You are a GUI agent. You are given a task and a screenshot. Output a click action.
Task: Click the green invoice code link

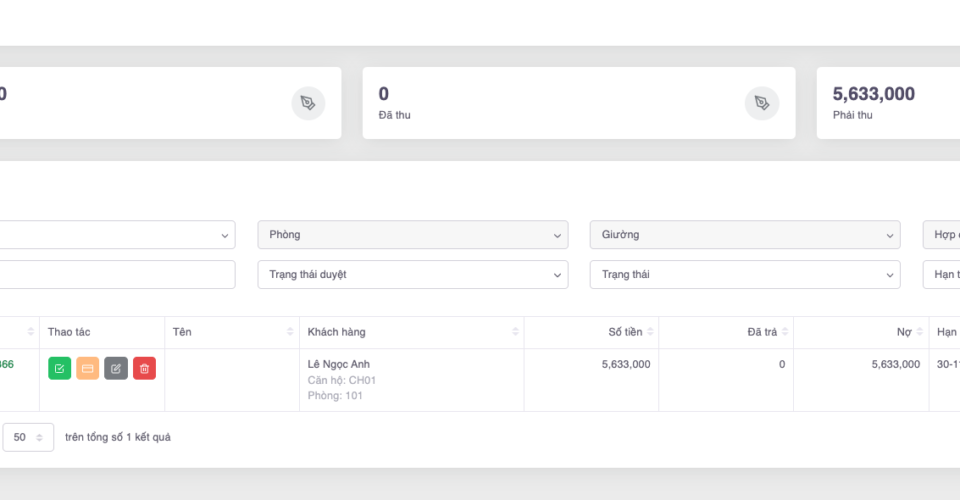tap(6, 365)
